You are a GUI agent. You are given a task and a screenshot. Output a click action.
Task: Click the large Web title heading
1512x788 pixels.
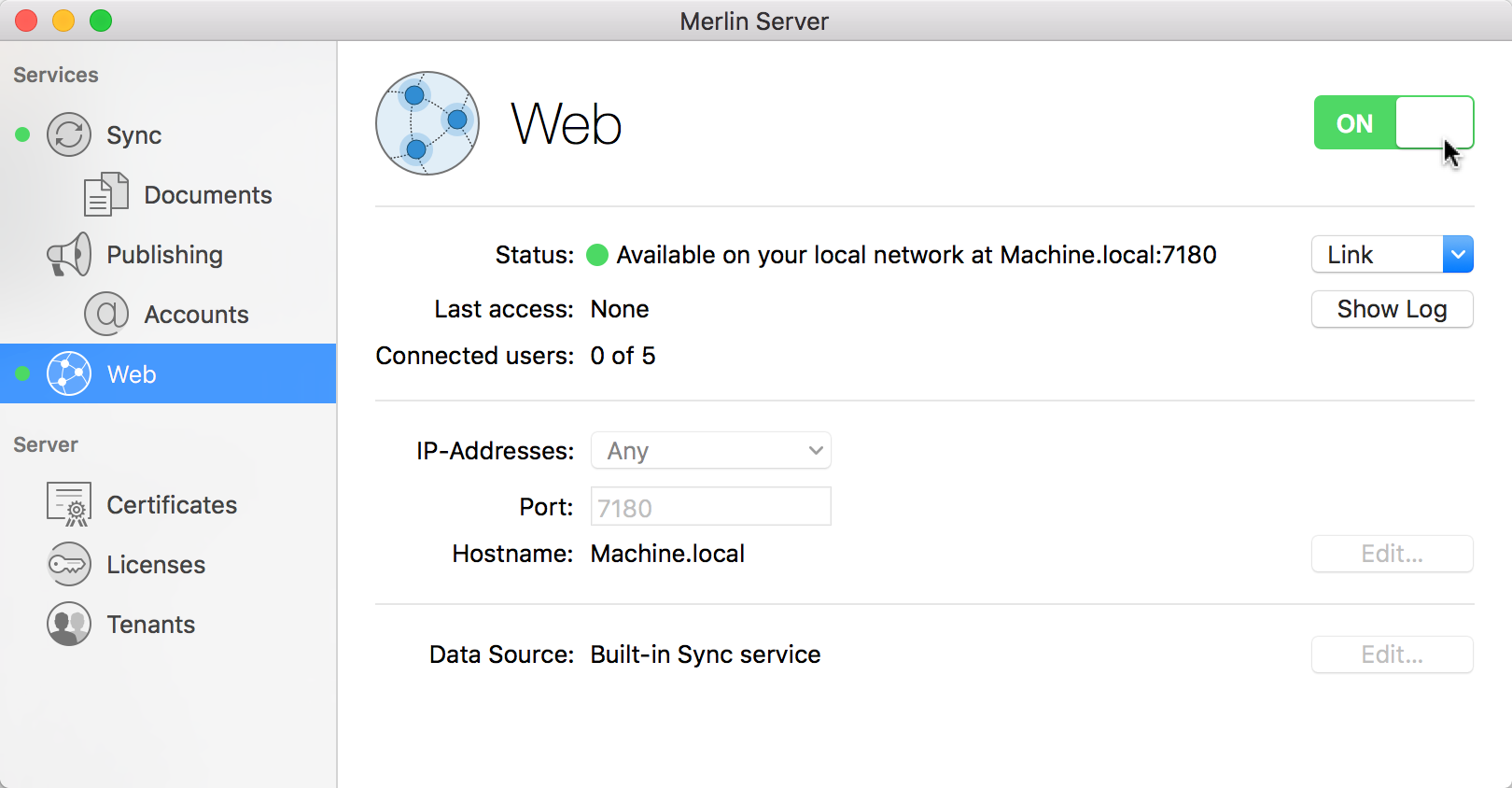567,124
